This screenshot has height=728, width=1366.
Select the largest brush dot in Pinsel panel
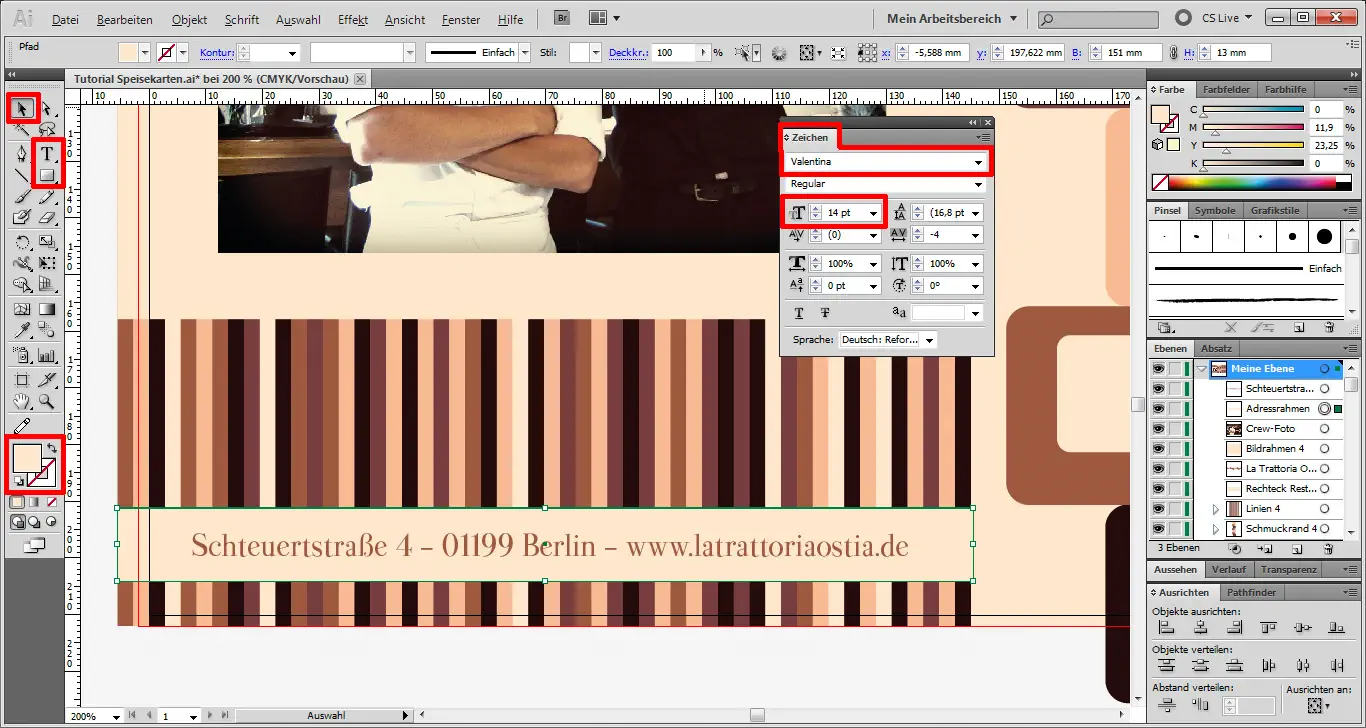[1326, 236]
